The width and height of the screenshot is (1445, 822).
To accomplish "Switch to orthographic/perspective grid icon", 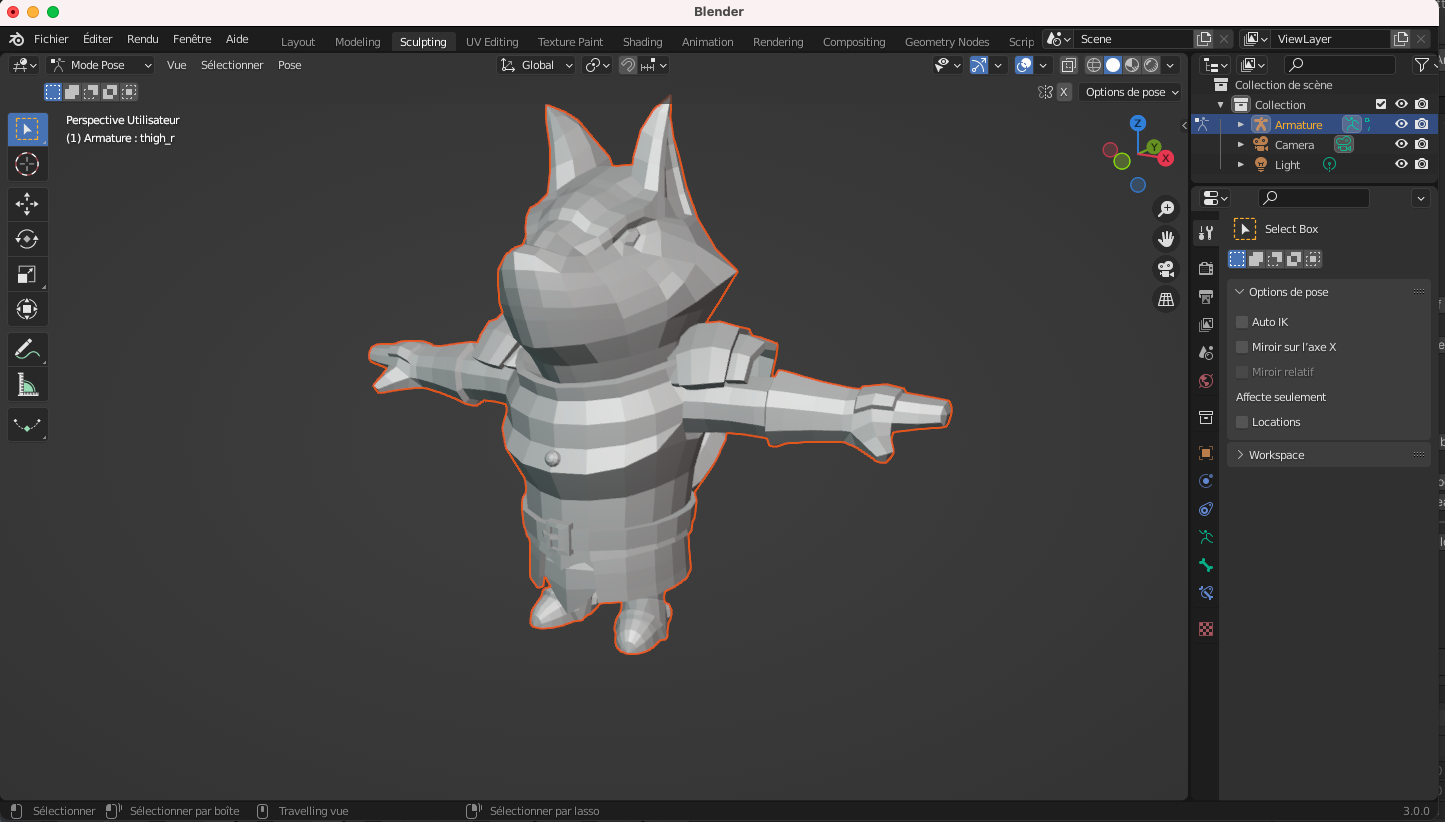I will pos(1166,299).
